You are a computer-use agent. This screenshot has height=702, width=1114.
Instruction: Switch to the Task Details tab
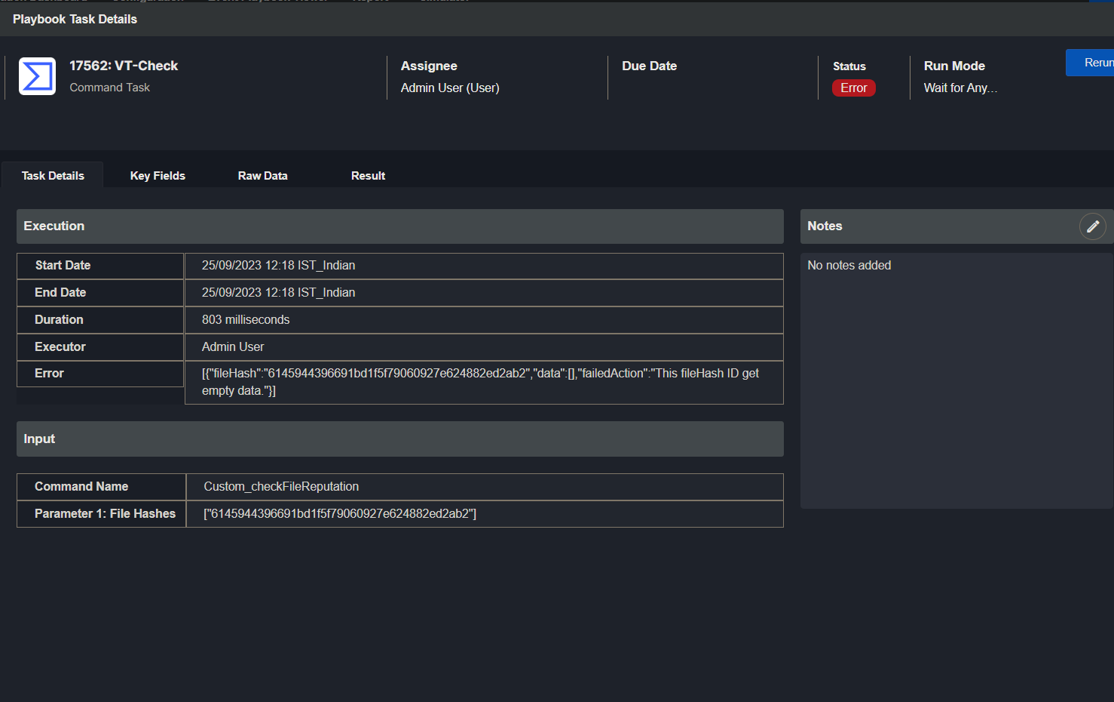(53, 176)
